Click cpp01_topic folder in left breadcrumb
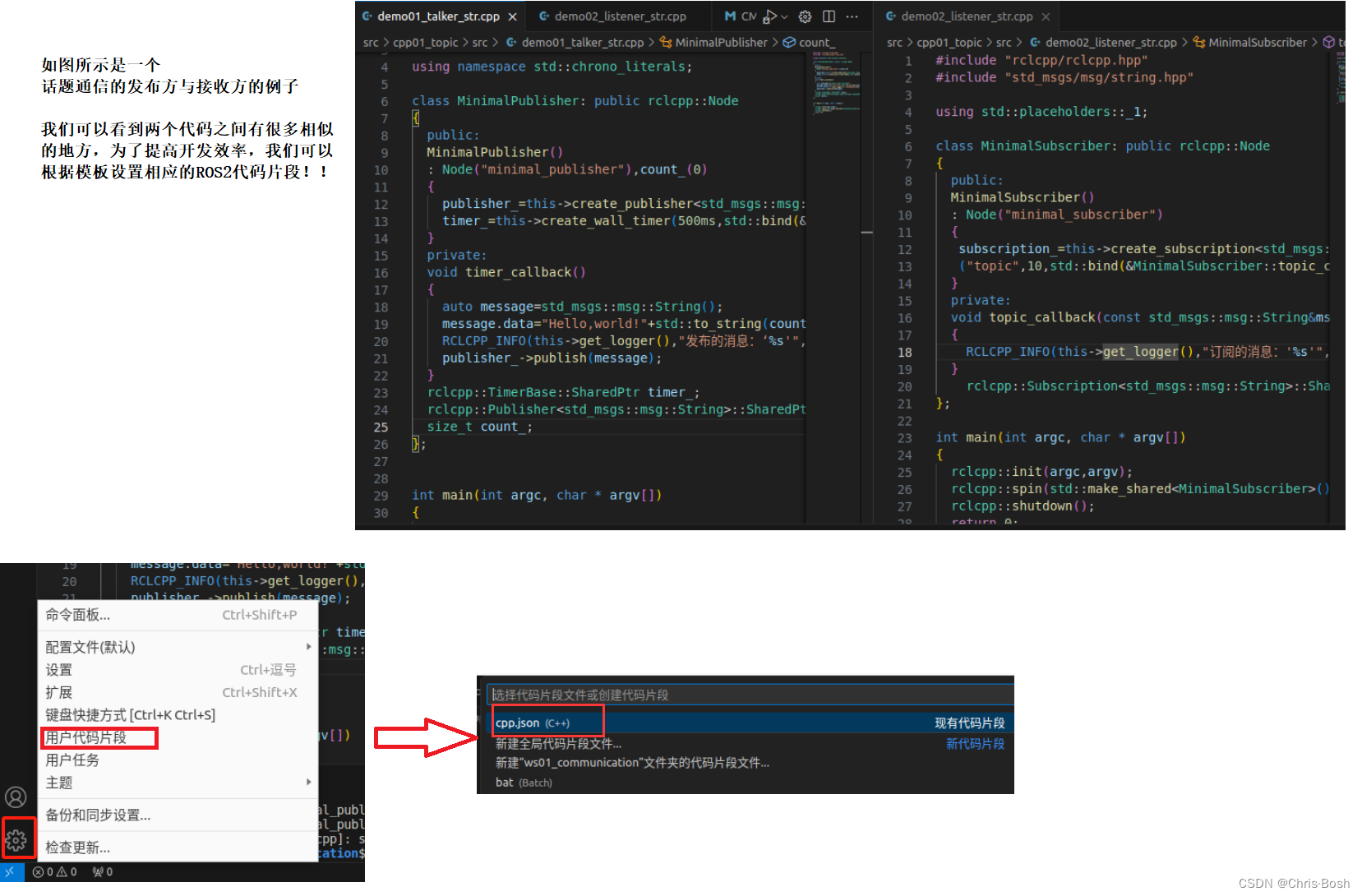The height and width of the screenshot is (896, 1362). (x=425, y=42)
